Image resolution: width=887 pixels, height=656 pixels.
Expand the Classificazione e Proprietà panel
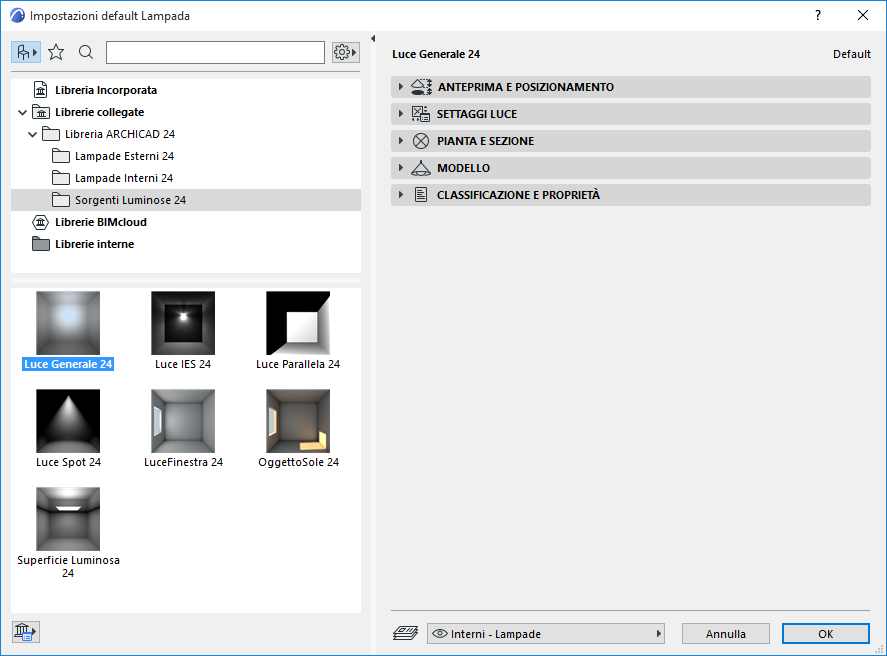(630, 195)
